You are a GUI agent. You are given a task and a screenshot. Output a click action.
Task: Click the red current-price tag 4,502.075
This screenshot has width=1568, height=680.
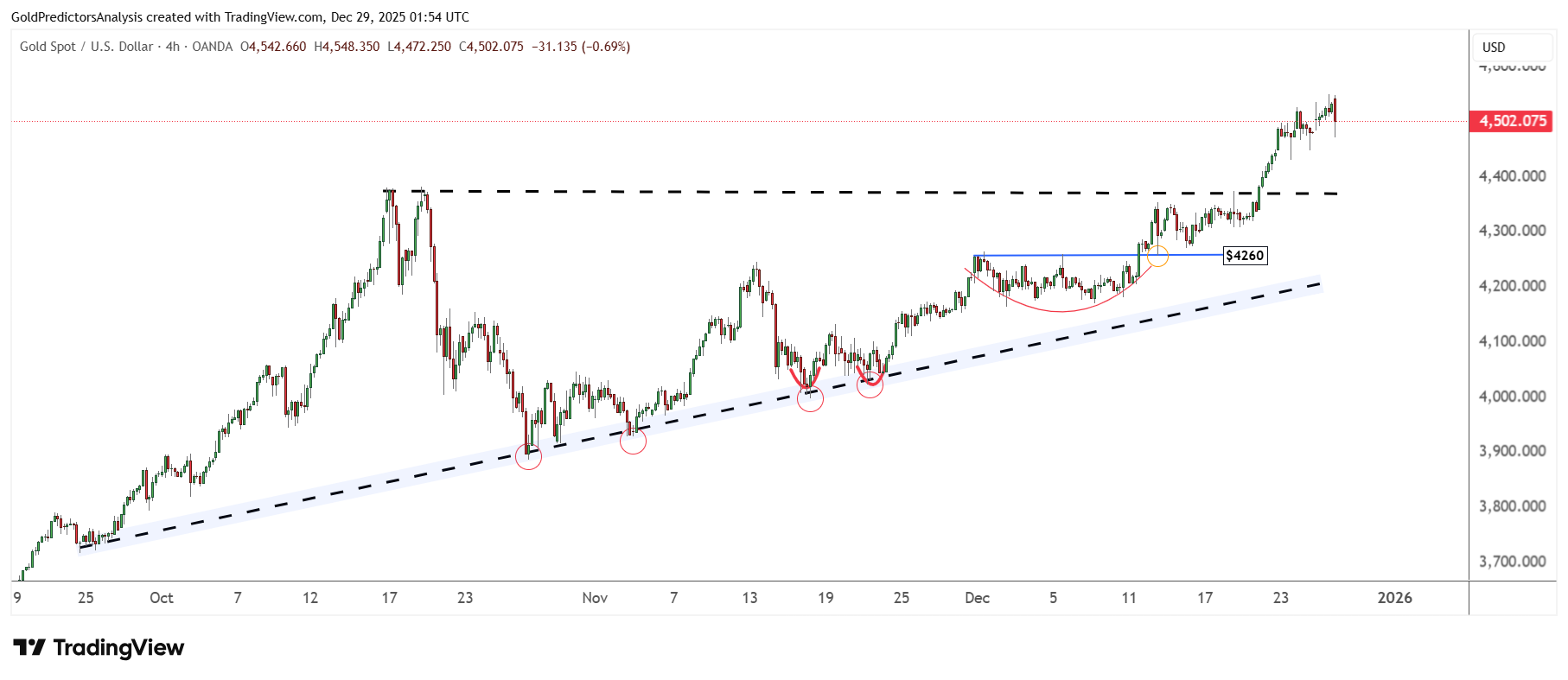pos(1511,121)
